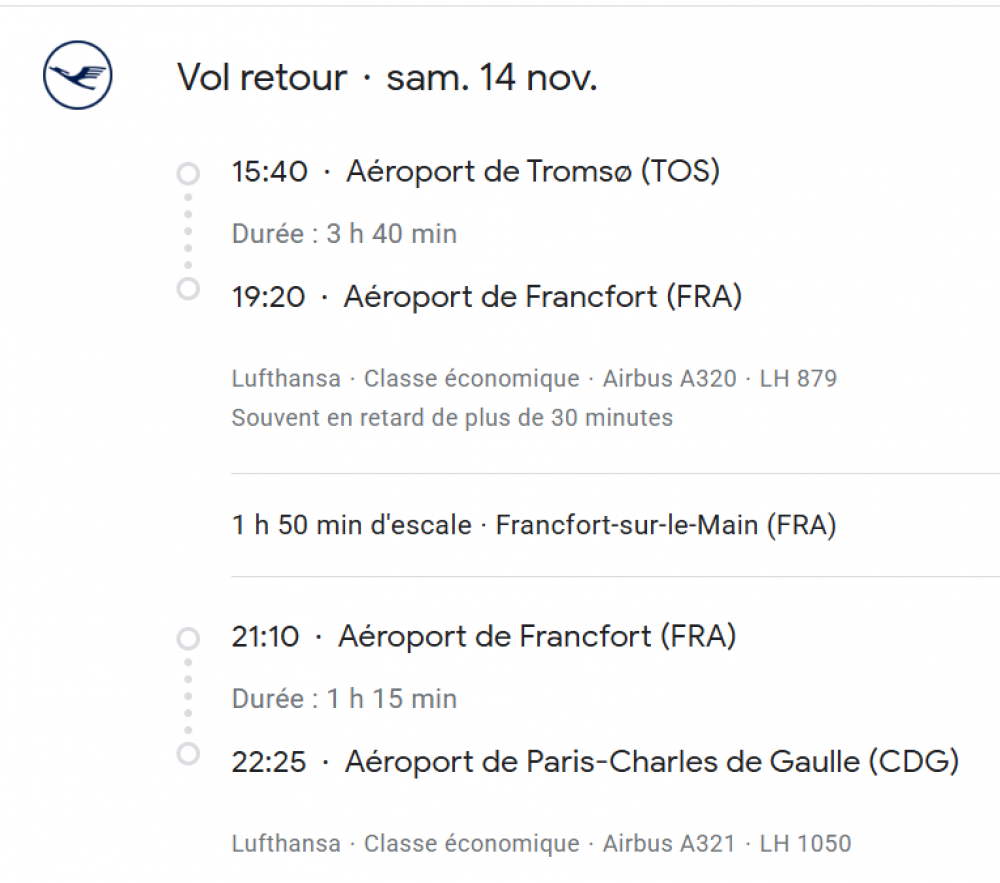The width and height of the screenshot is (1000, 883).
Task: Click the "Durée : 1 h 15 min" label
Action: point(344,699)
